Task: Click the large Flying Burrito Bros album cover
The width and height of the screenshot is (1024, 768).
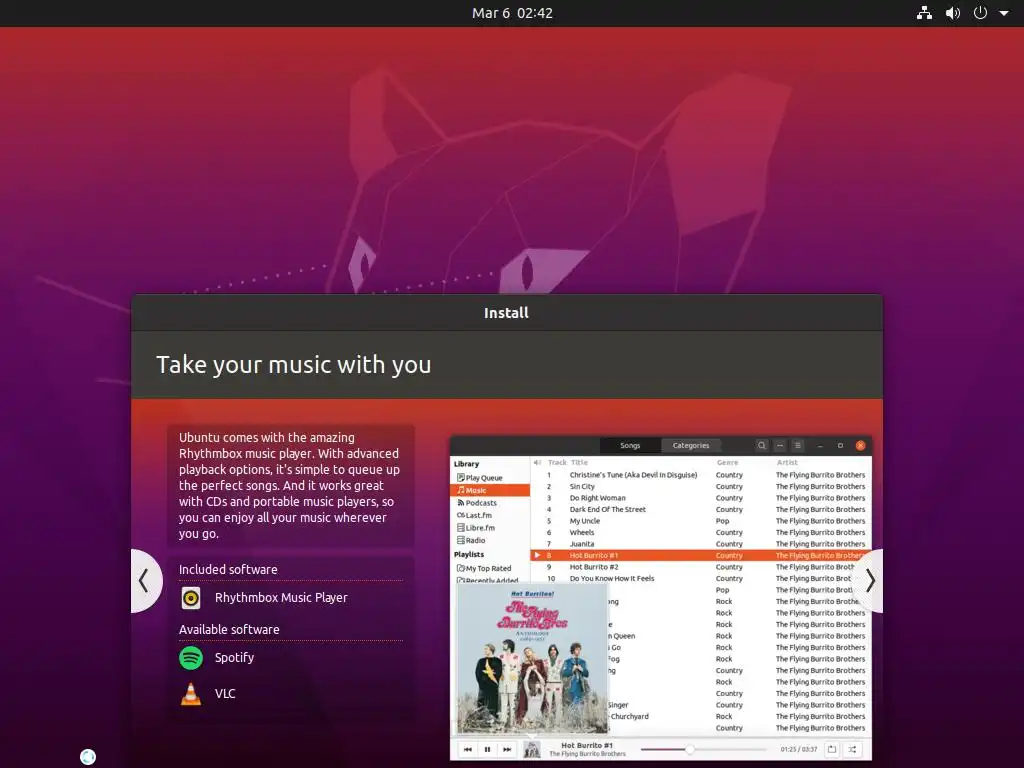Action: coord(532,658)
